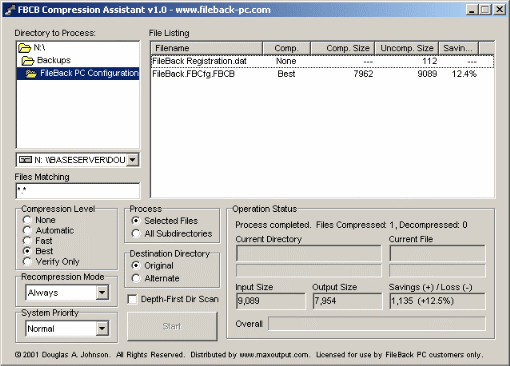Open Recompression Mode dropdown arrow

(102, 293)
